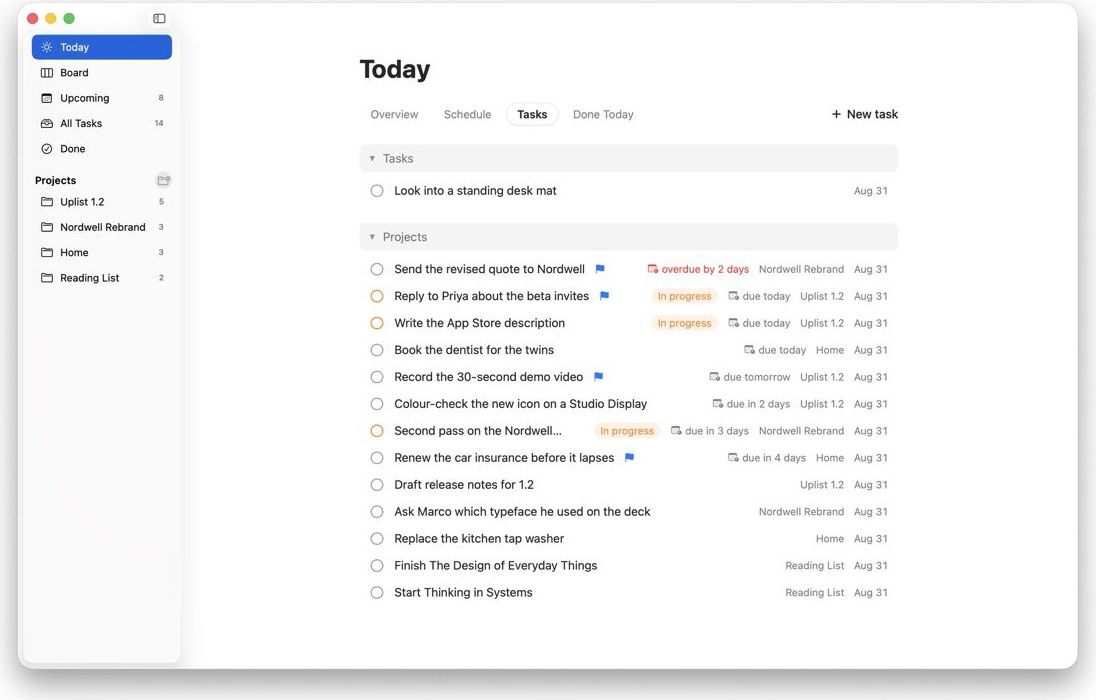This screenshot has height=700, width=1096.
Task: Click In progress badge on App Store description
Action: pyautogui.click(x=684, y=323)
